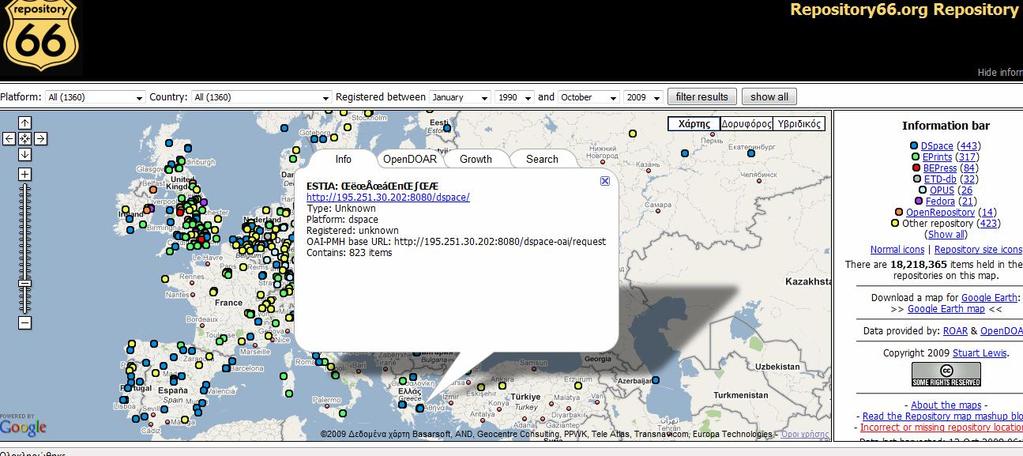Screen dimensions: 1023x456
Task: Pan the map down with arrow button
Action: pos(25,154)
